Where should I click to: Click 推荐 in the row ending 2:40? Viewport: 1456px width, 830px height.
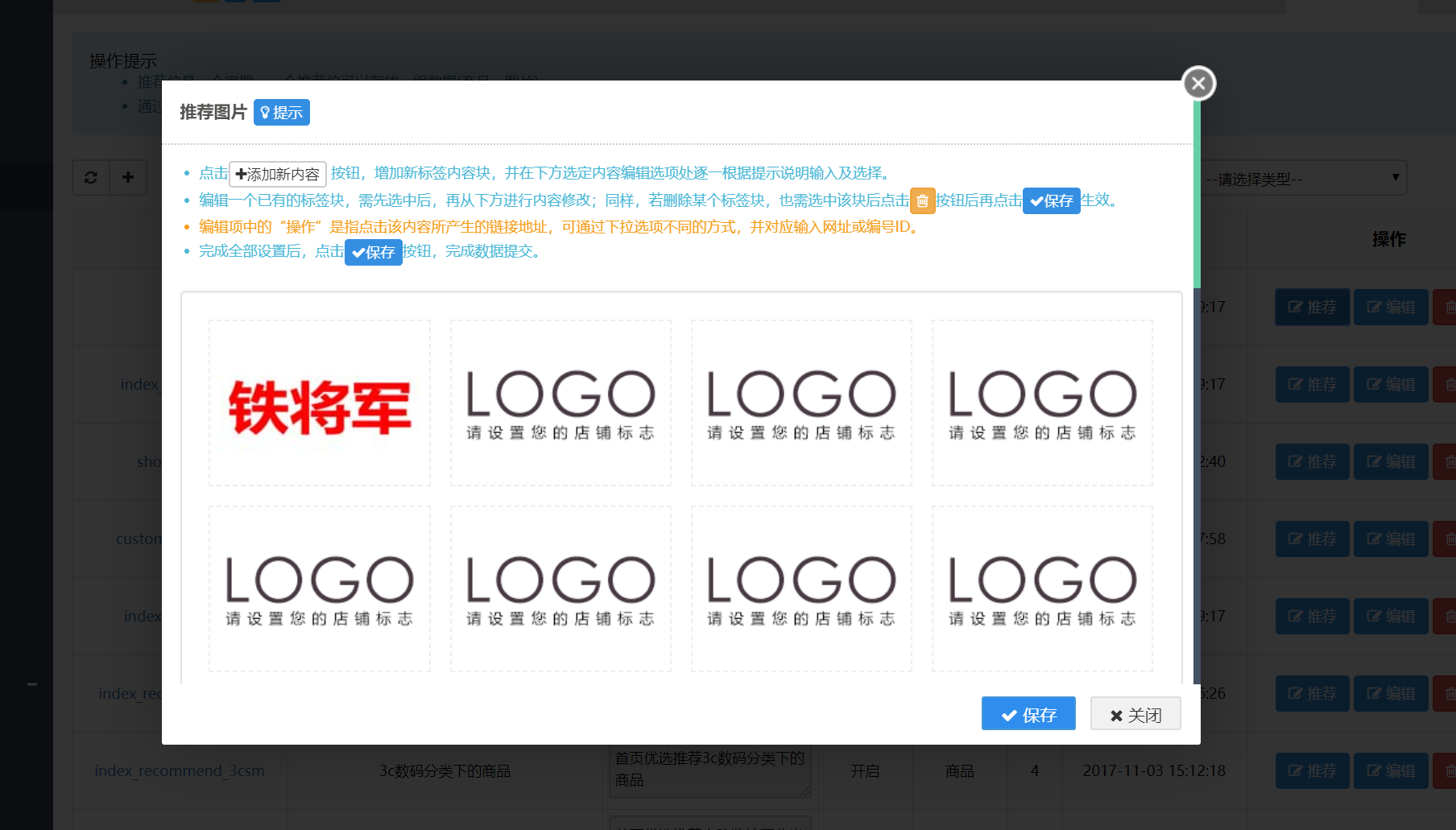click(x=1312, y=461)
